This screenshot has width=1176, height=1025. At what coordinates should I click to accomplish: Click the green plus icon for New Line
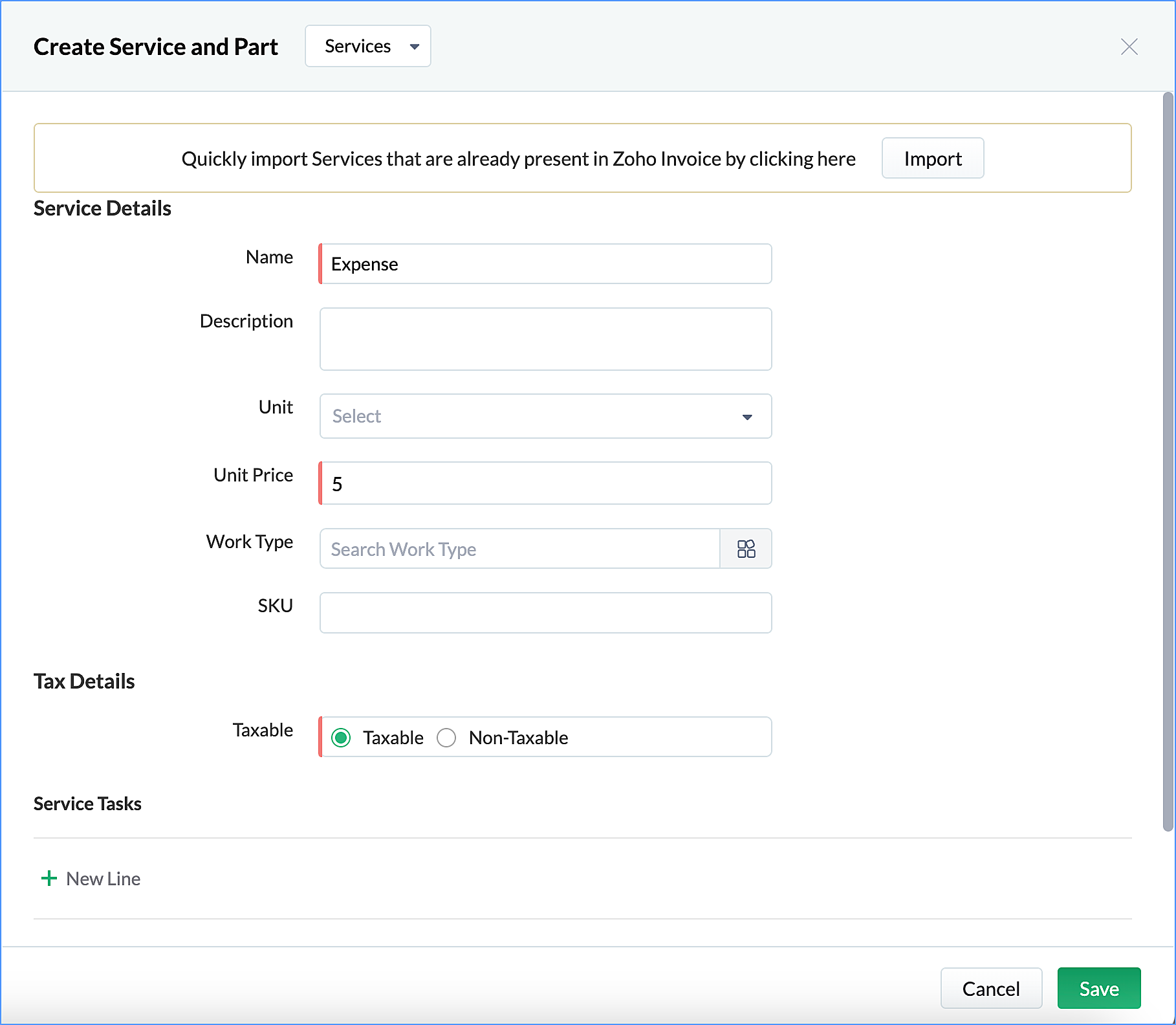[x=49, y=878]
